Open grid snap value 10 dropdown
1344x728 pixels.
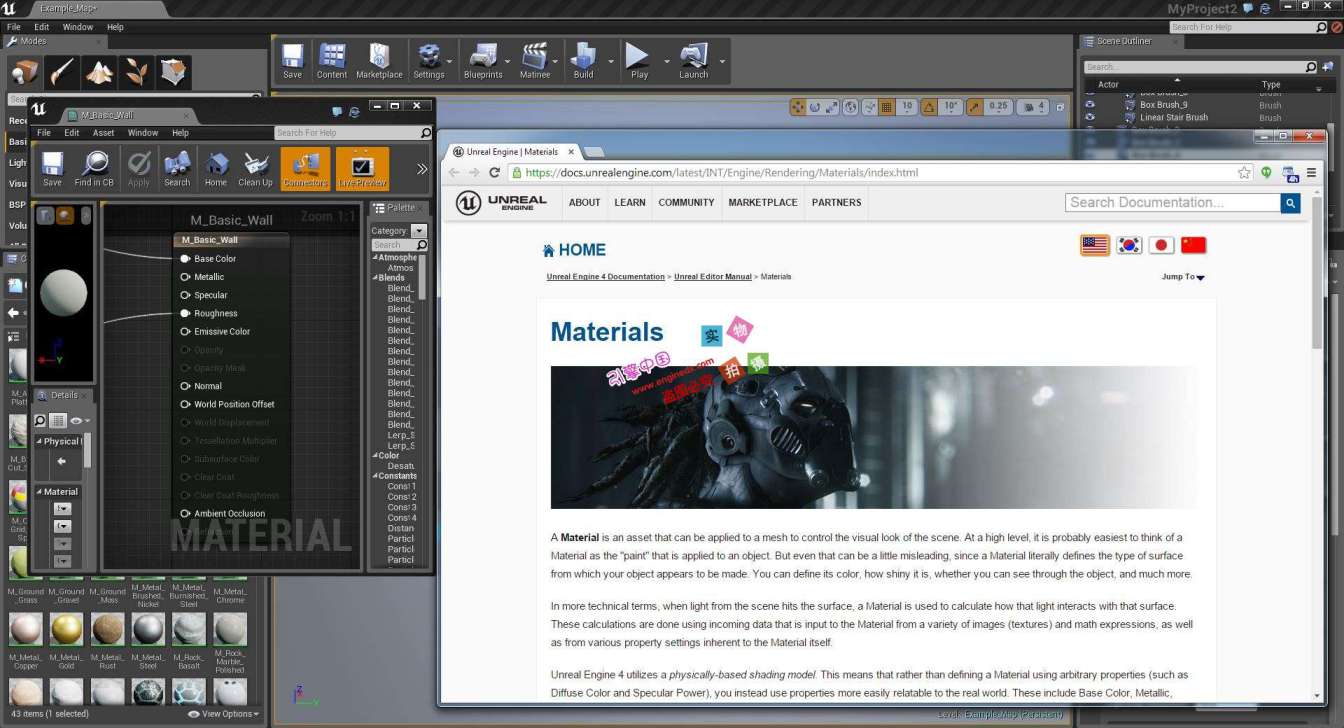[x=907, y=107]
